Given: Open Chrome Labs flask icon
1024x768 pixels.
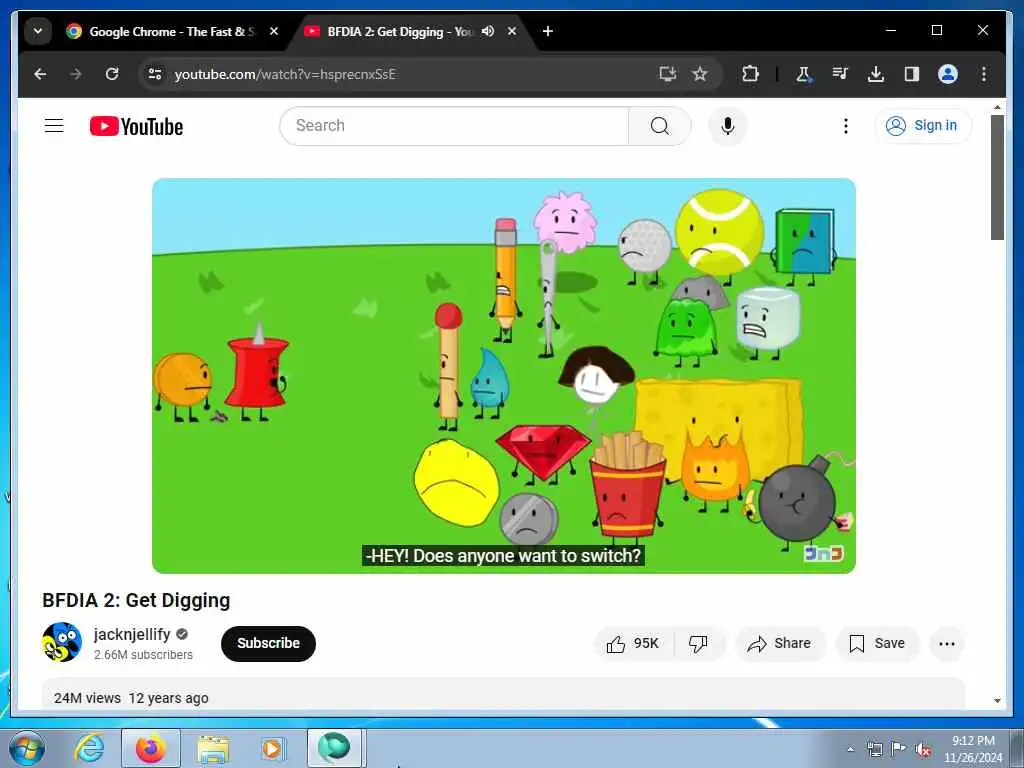Looking at the screenshot, I should (803, 74).
